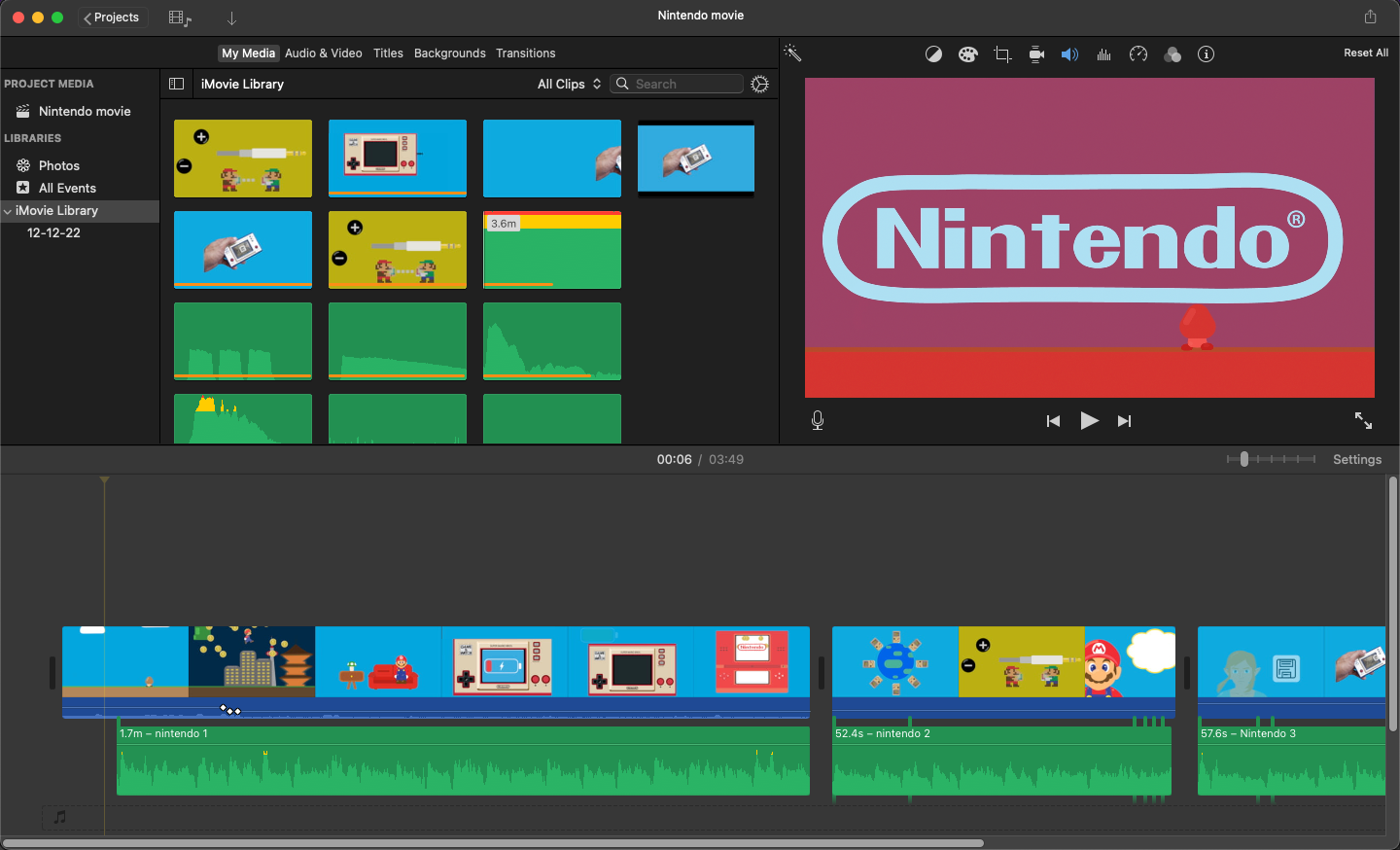Select the first yellow Mario cable thumbnail

click(243, 158)
